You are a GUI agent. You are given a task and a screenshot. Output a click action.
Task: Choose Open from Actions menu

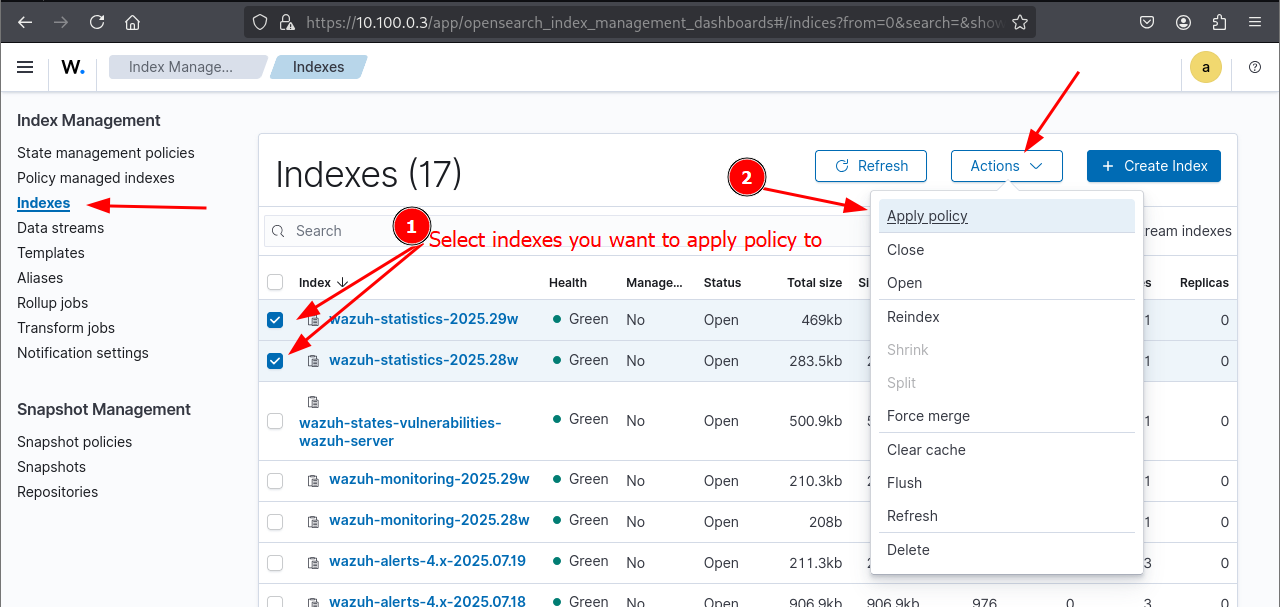click(1007, 283)
